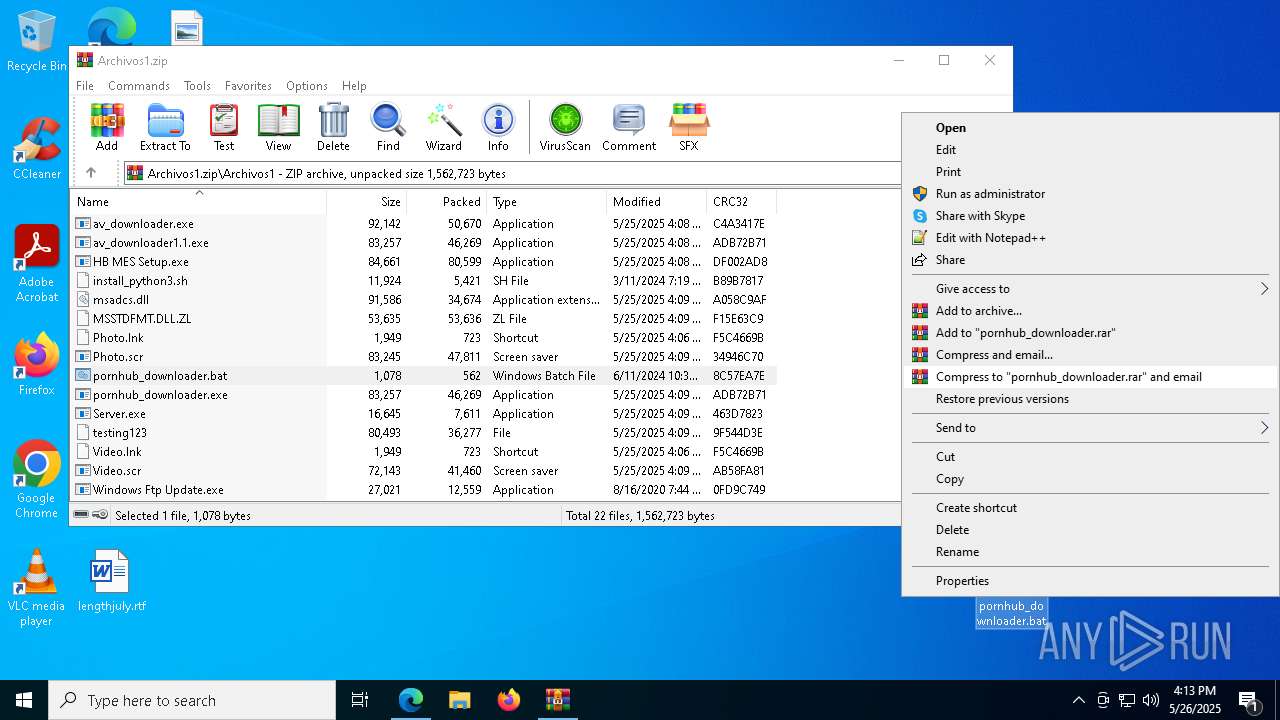The height and width of the screenshot is (720, 1280).
Task: Create SFX self-extracting archive
Action: point(689,127)
